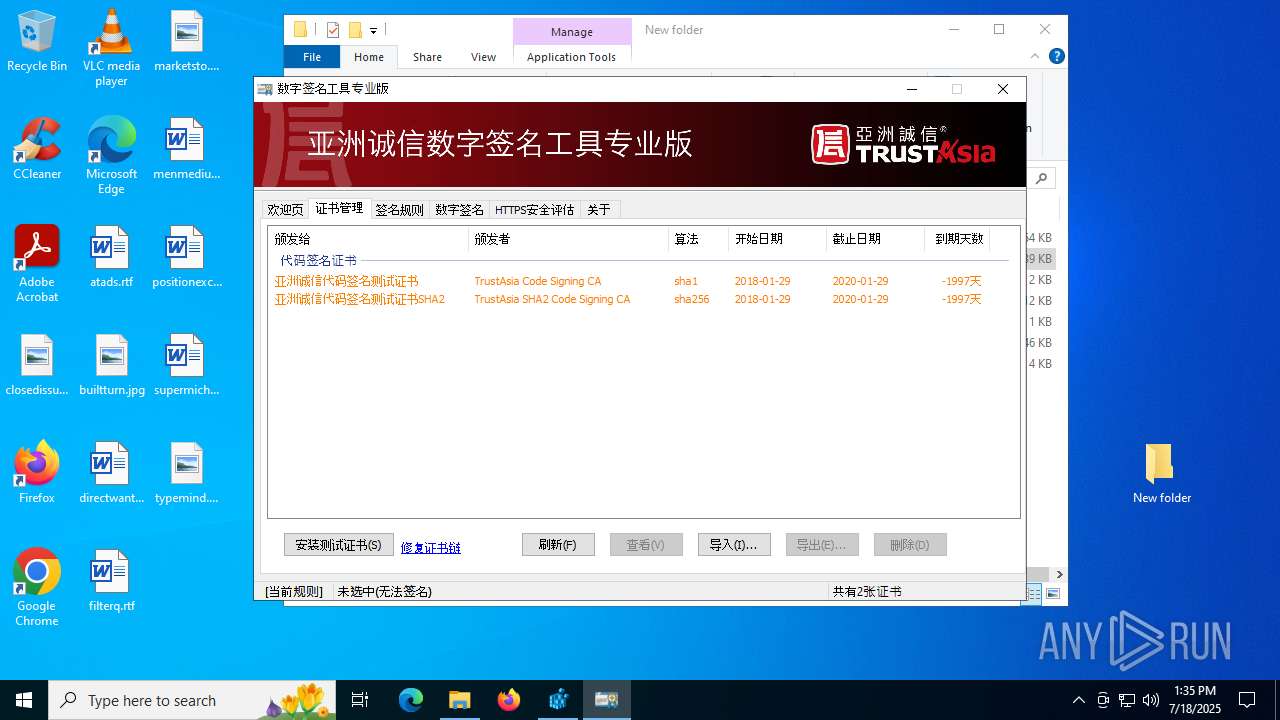Image resolution: width=1280 pixels, height=720 pixels.
Task: Select the New folder desktop icon
Action: (1162, 473)
